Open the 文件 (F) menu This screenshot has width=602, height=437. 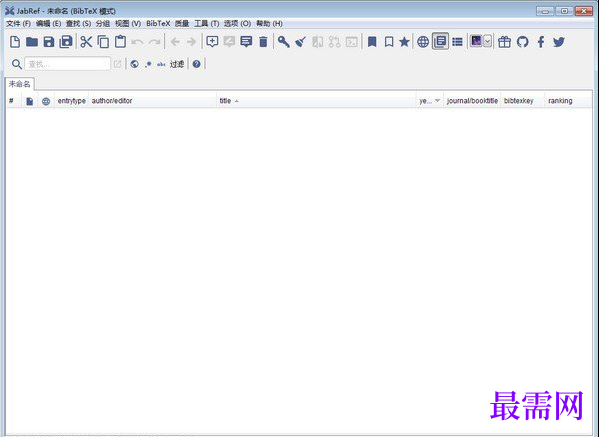[x=18, y=24]
